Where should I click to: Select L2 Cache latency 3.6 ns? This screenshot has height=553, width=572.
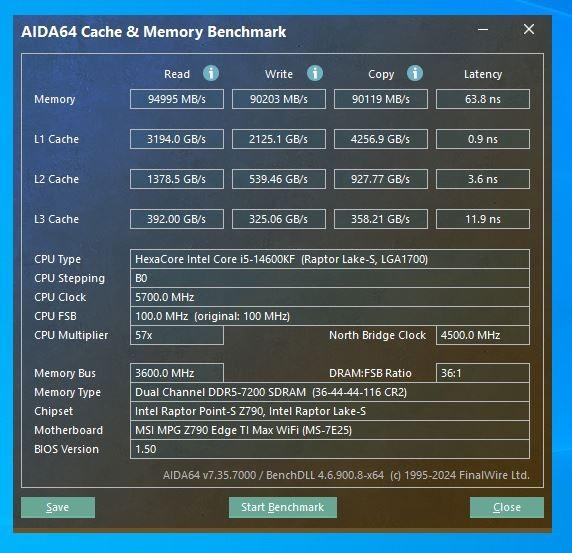click(x=483, y=179)
